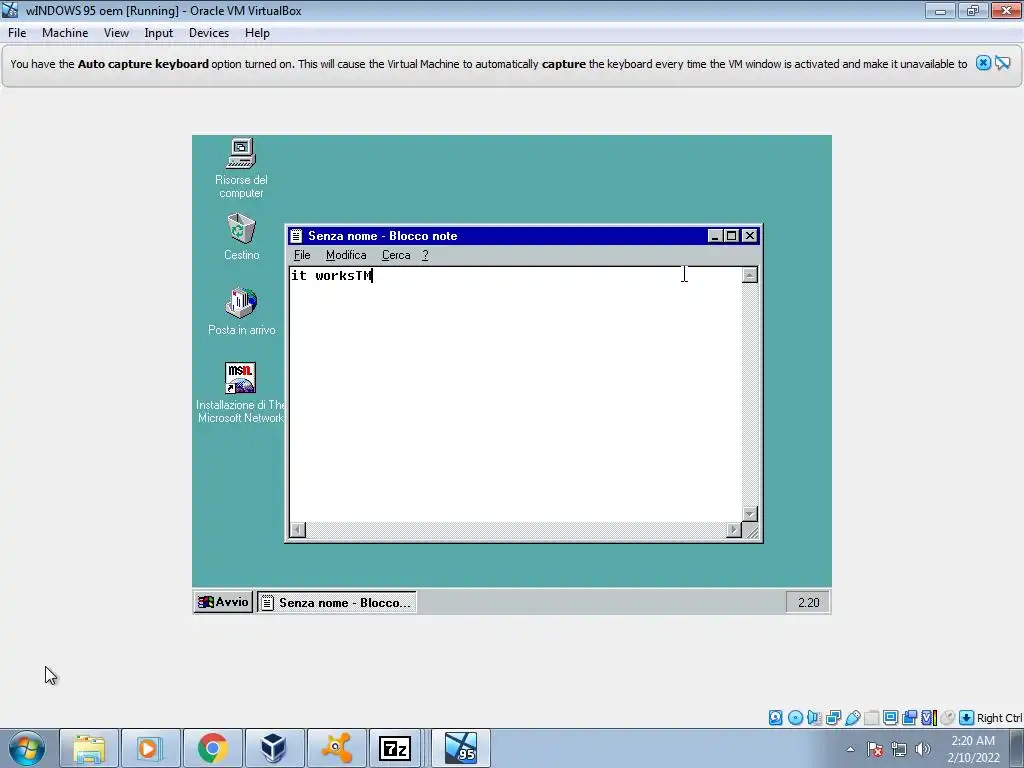The width and height of the screenshot is (1024, 768).
Task: Maximize the Blocco note window
Action: pos(731,236)
